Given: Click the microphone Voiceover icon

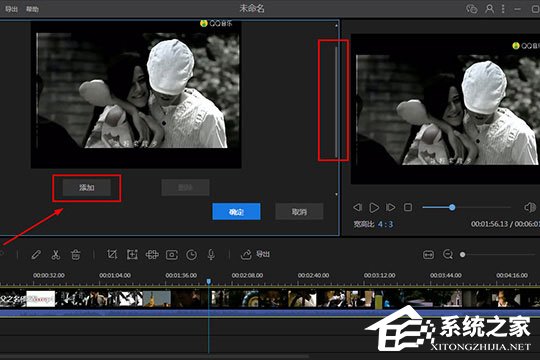Looking at the screenshot, I should pyautogui.click(x=211, y=255).
